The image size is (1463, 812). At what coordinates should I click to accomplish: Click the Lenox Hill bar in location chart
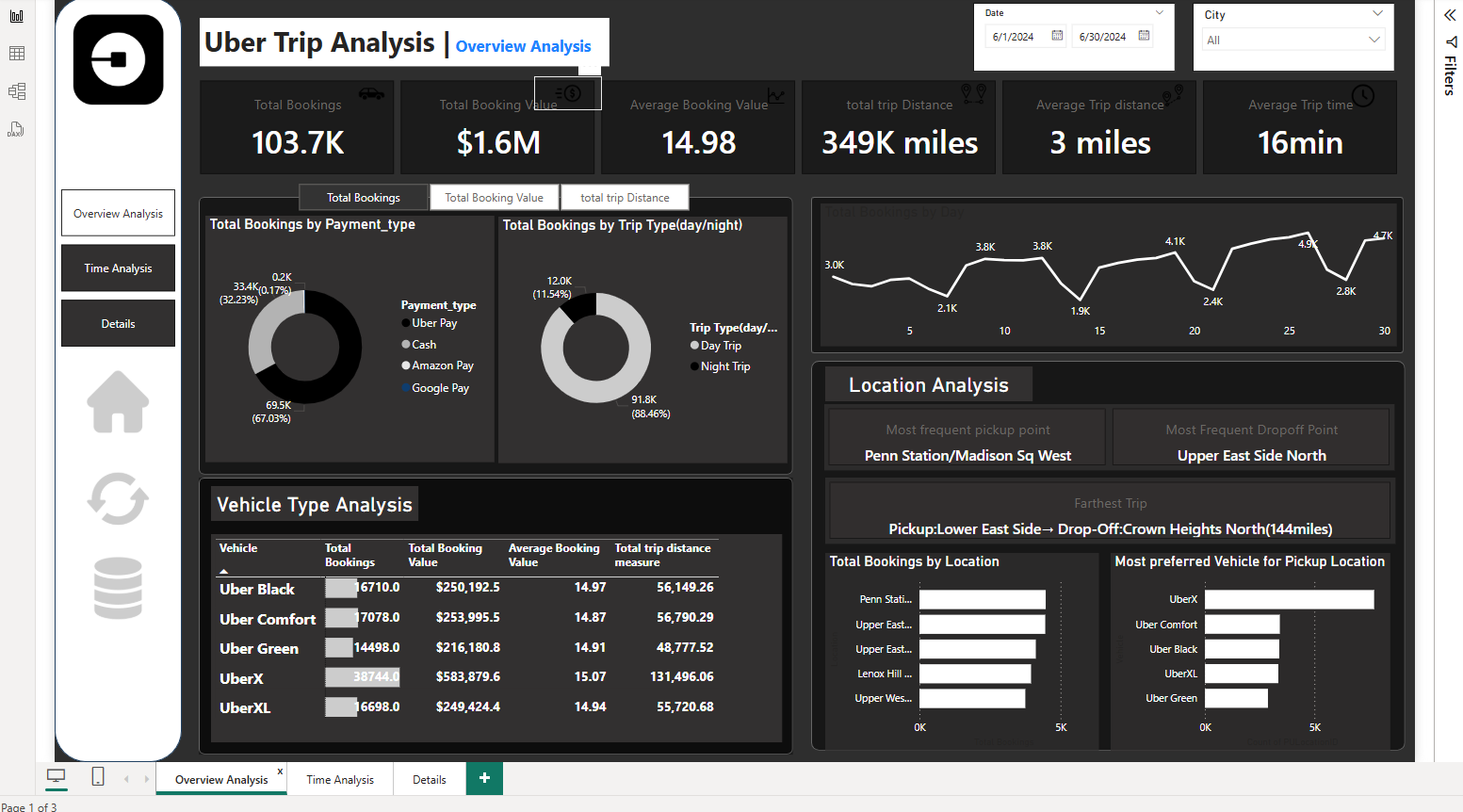click(x=975, y=674)
